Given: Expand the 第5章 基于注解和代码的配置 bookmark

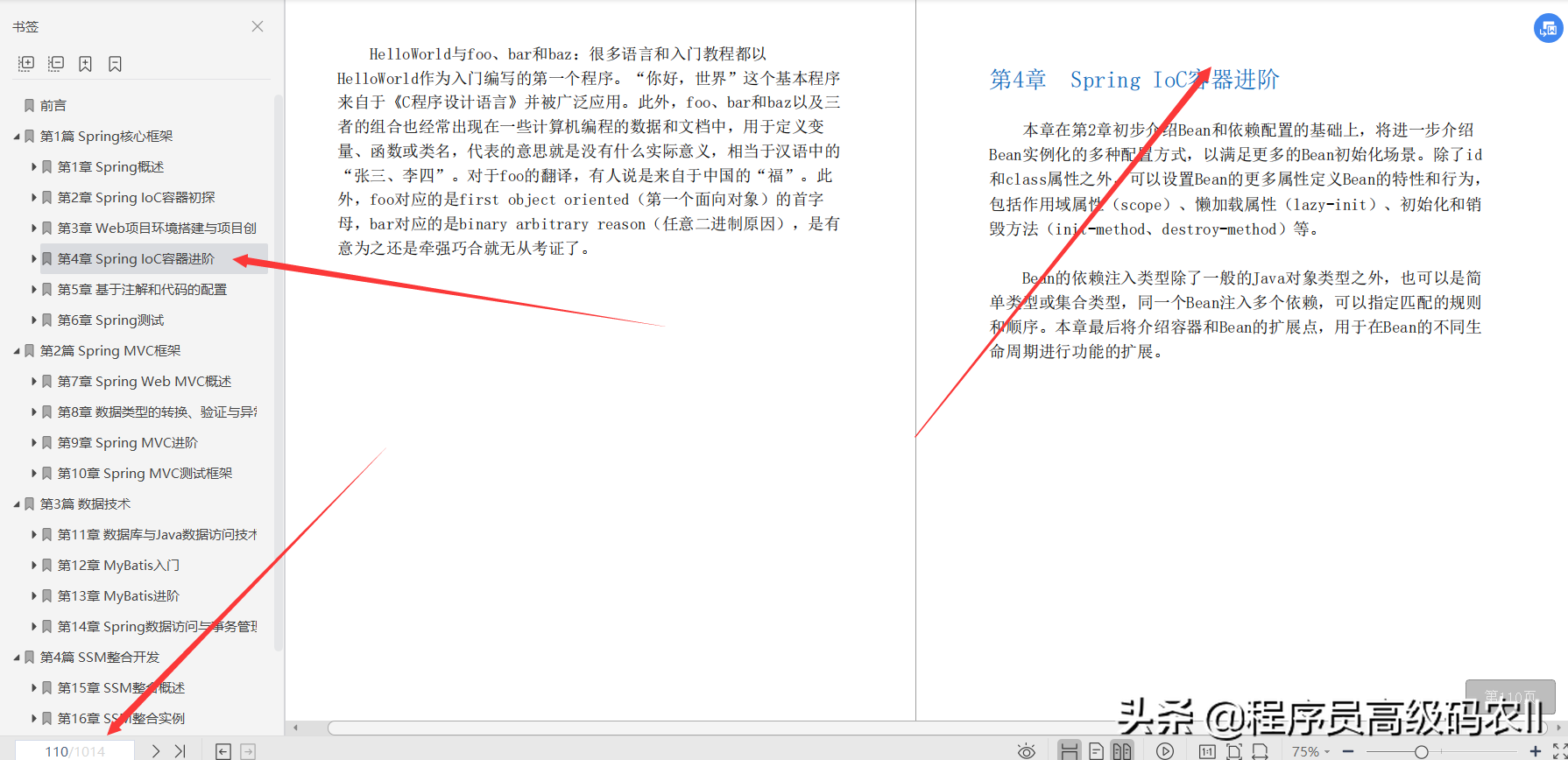Looking at the screenshot, I should (34, 289).
